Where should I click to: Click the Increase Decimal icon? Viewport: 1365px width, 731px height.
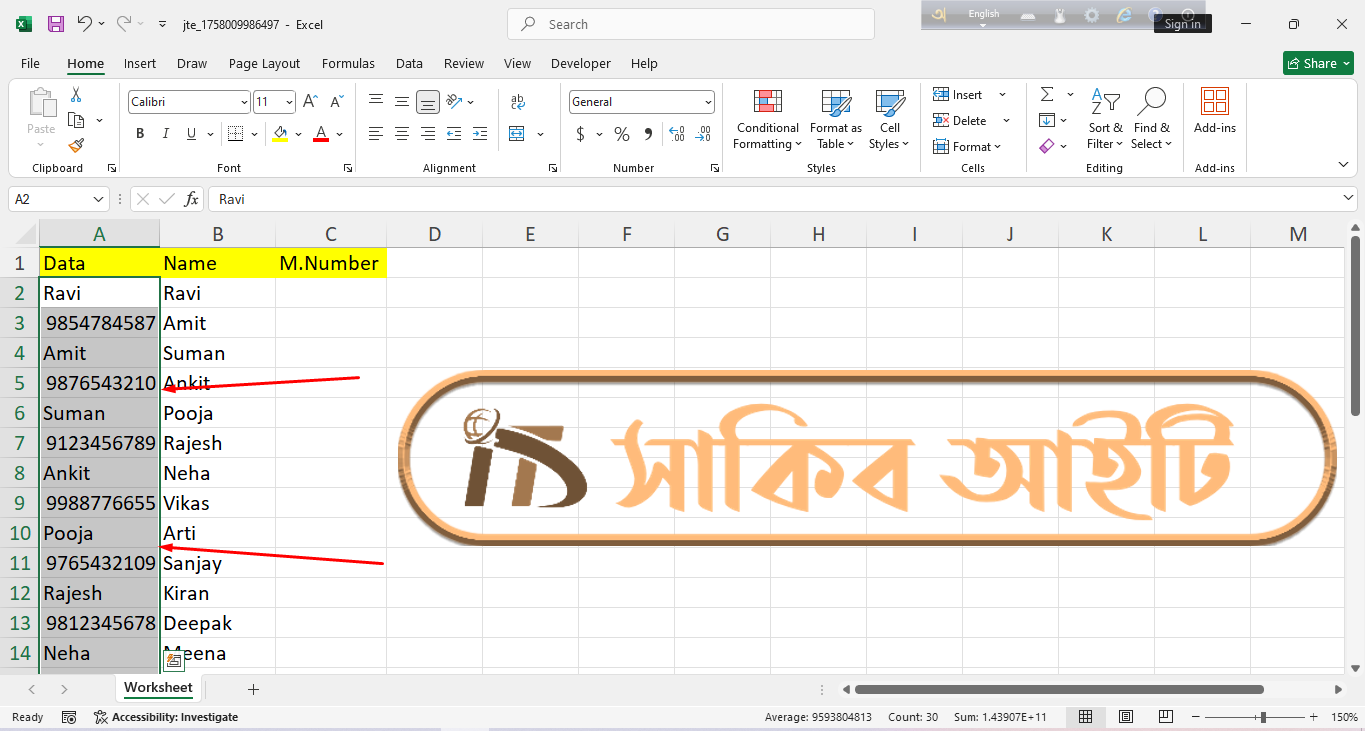[677, 134]
